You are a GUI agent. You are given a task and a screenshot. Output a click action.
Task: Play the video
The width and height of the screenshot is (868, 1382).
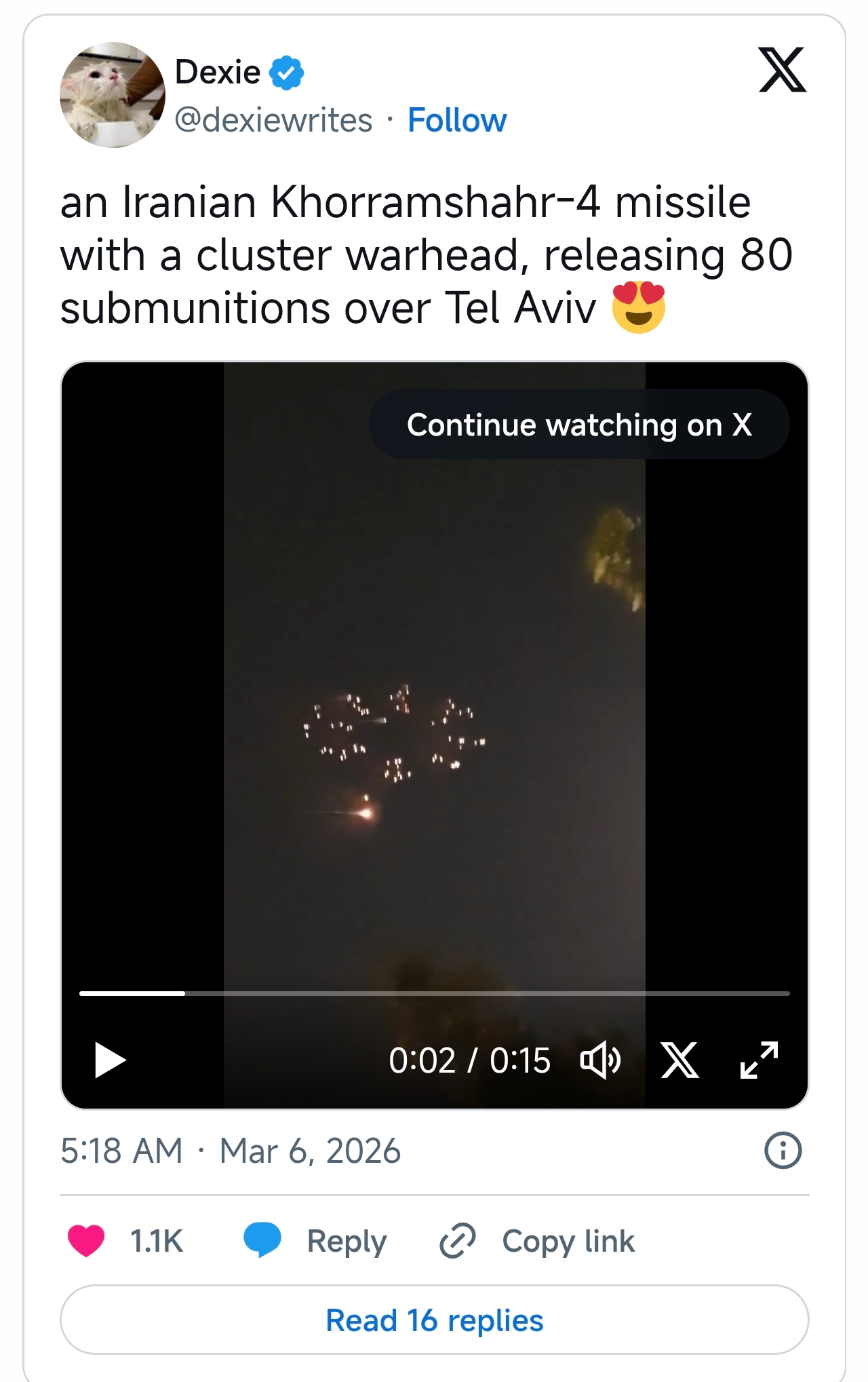pyautogui.click(x=110, y=1060)
